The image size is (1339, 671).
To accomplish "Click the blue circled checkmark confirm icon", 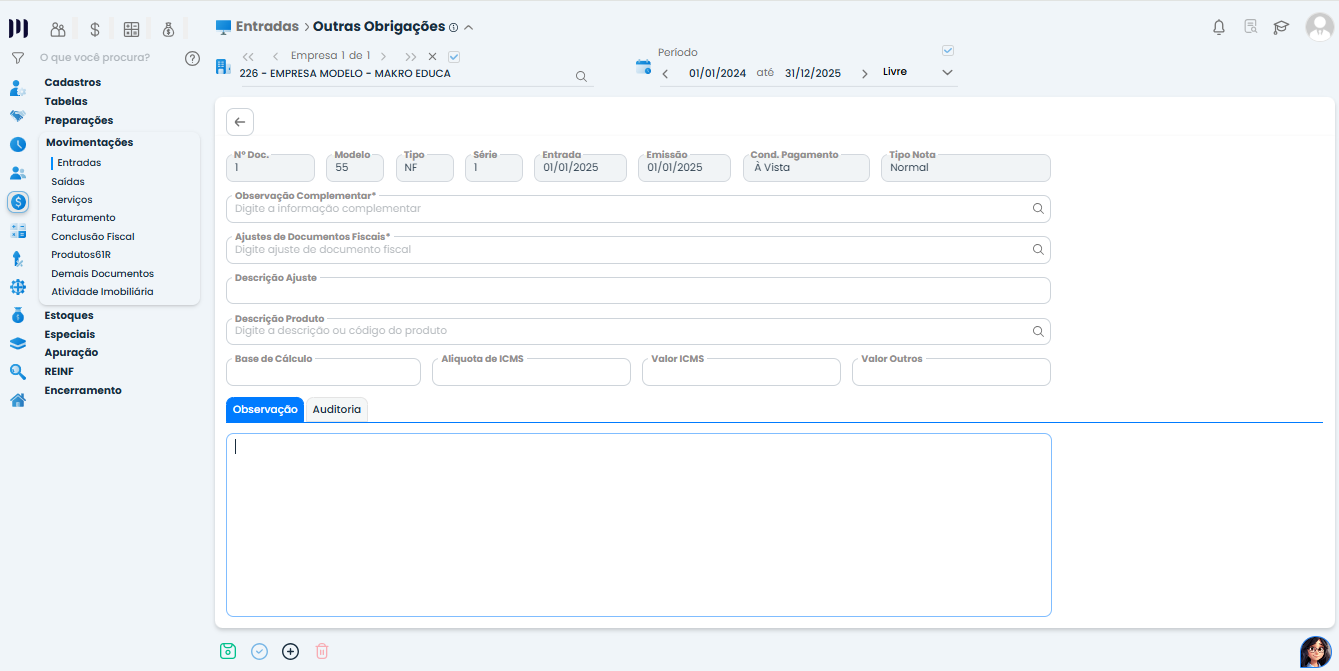I will (x=259, y=651).
